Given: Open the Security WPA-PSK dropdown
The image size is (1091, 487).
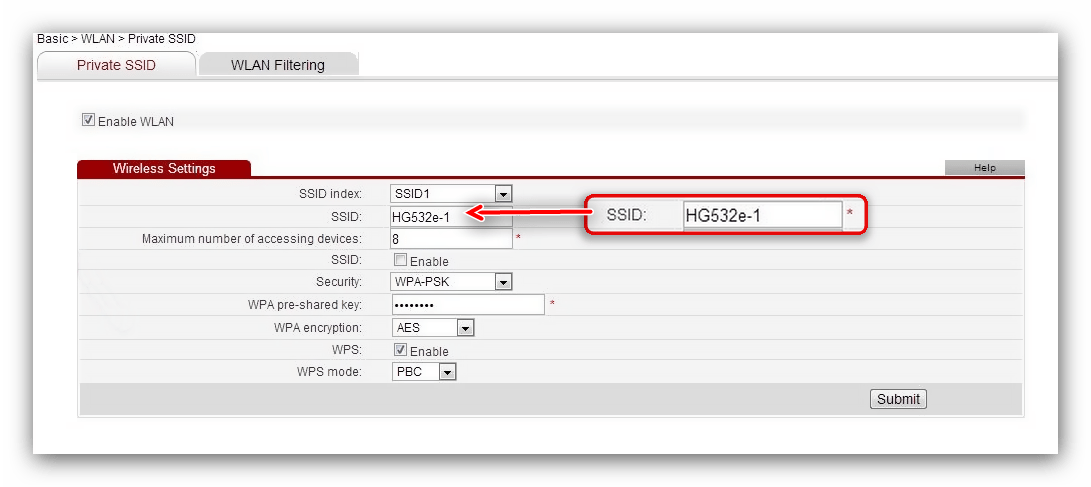Looking at the screenshot, I should [x=451, y=282].
